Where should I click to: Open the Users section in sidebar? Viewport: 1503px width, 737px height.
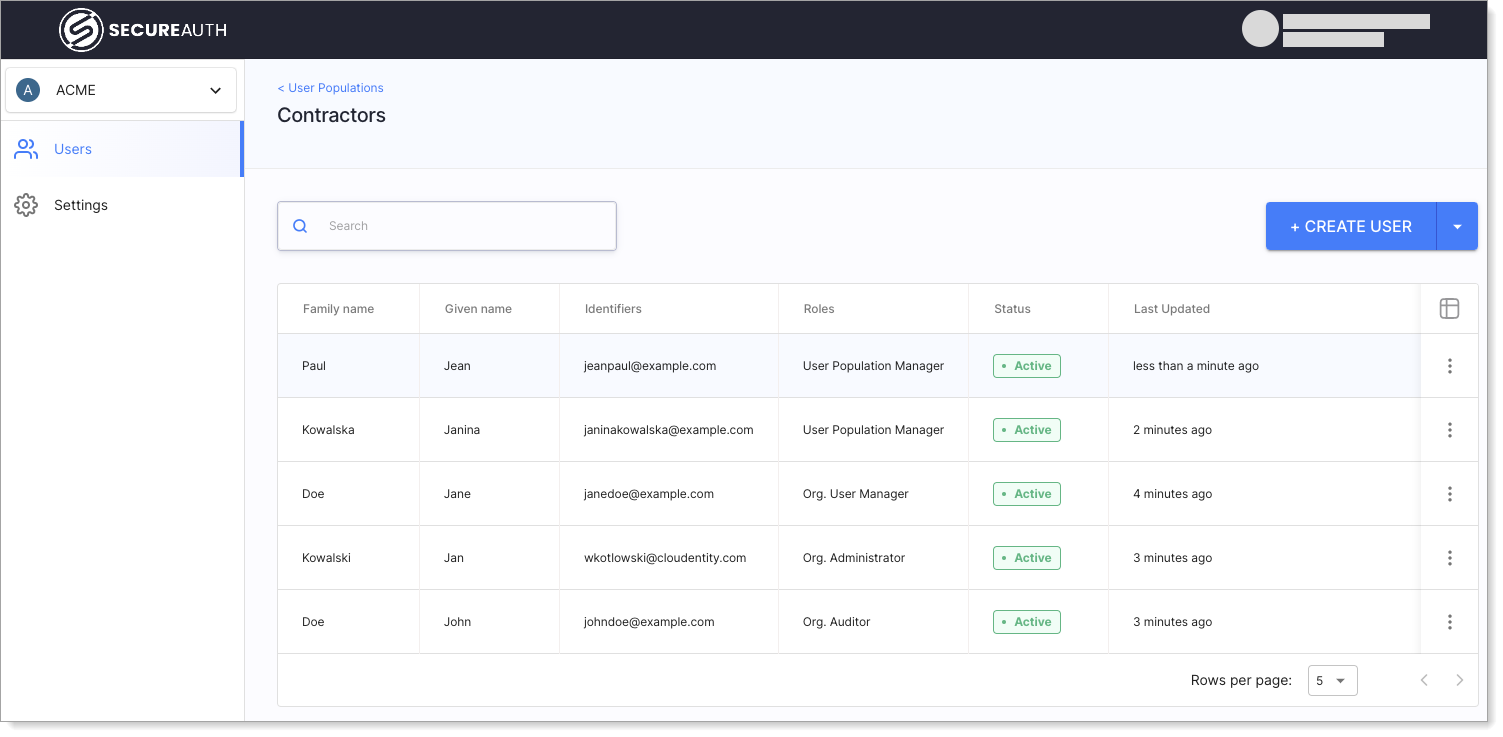coord(122,149)
